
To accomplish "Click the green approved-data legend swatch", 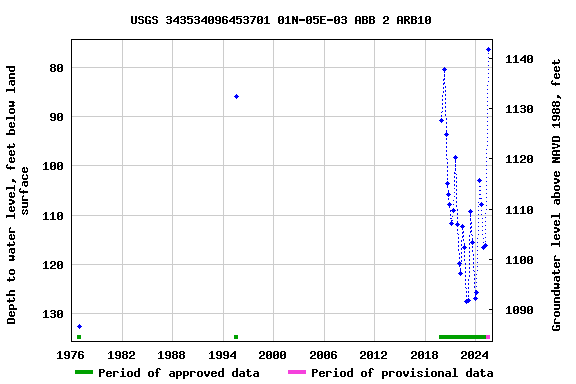I will click(84, 372).
